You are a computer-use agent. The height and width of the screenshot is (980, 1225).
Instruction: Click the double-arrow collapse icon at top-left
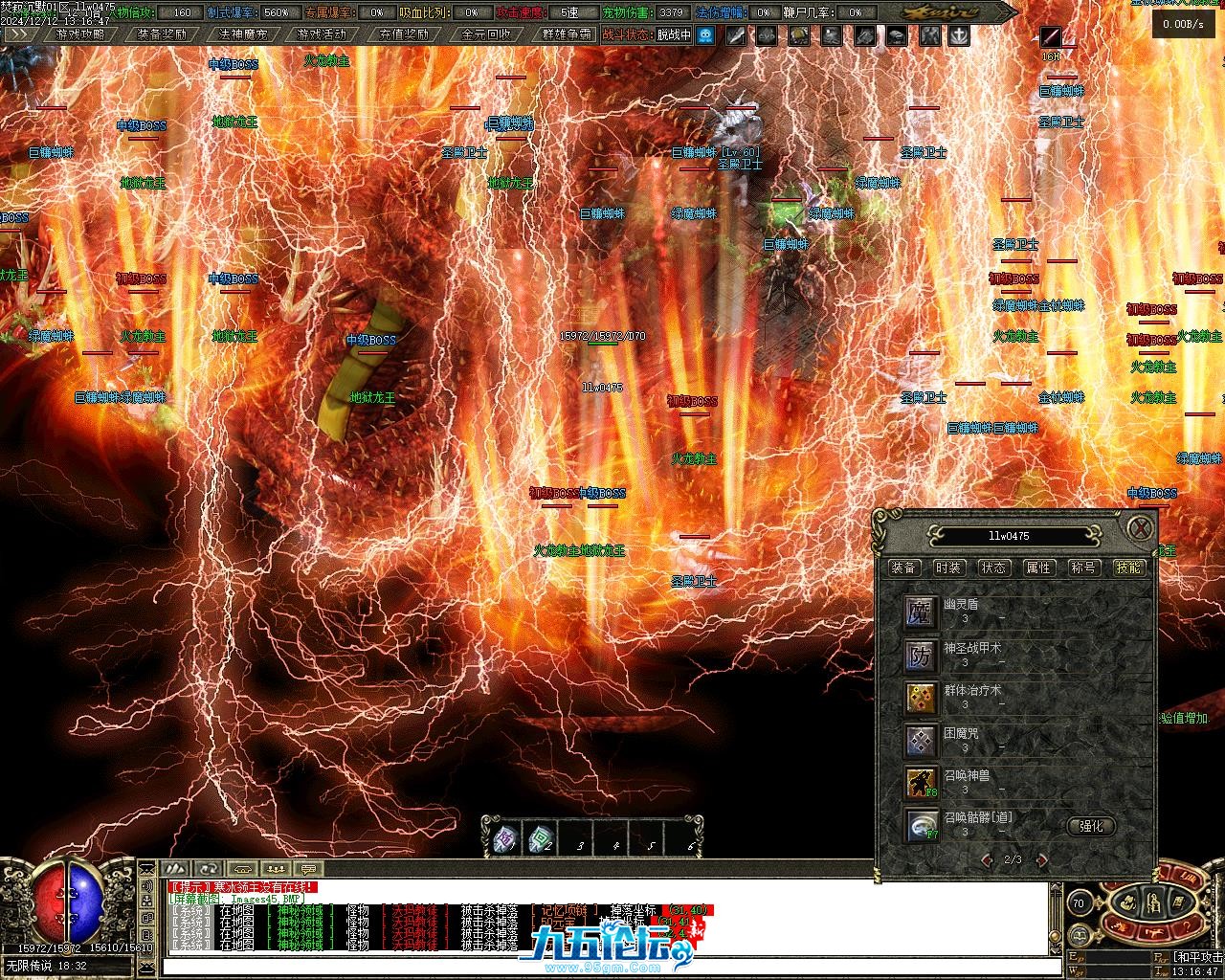tap(21, 34)
